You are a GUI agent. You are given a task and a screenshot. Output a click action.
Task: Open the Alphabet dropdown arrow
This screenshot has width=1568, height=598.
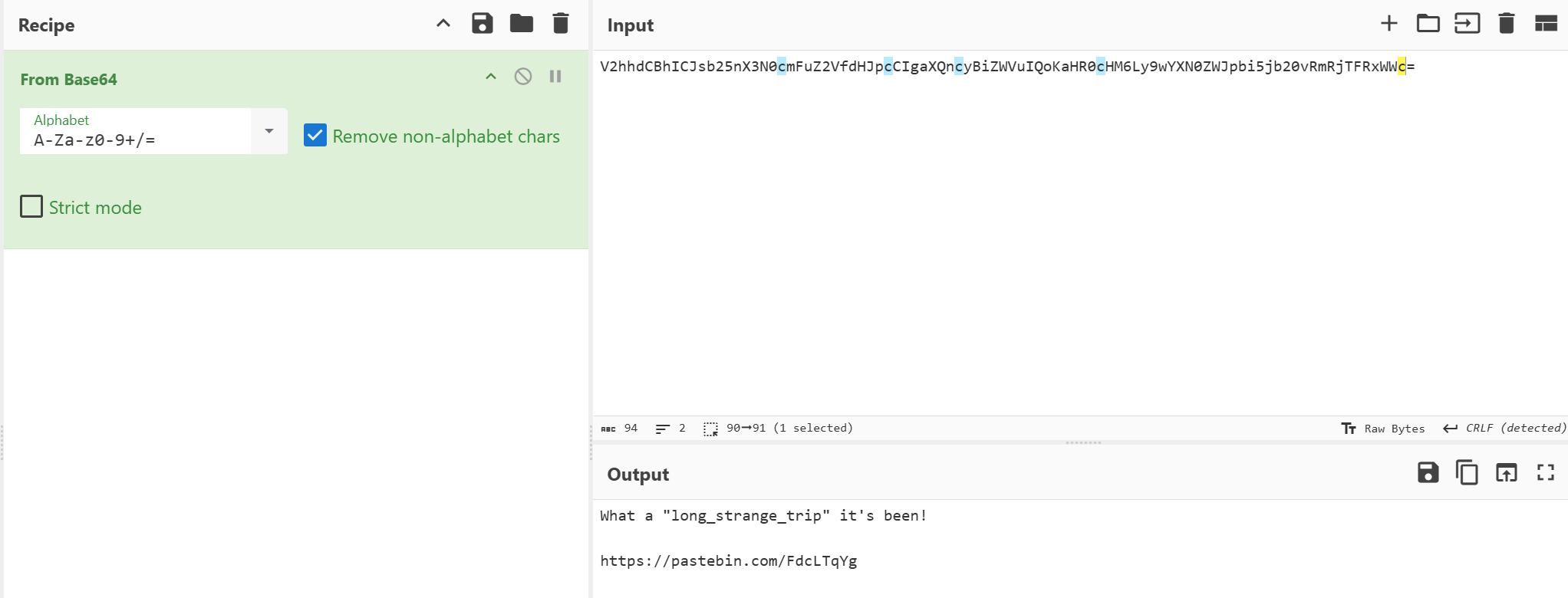[x=269, y=131]
